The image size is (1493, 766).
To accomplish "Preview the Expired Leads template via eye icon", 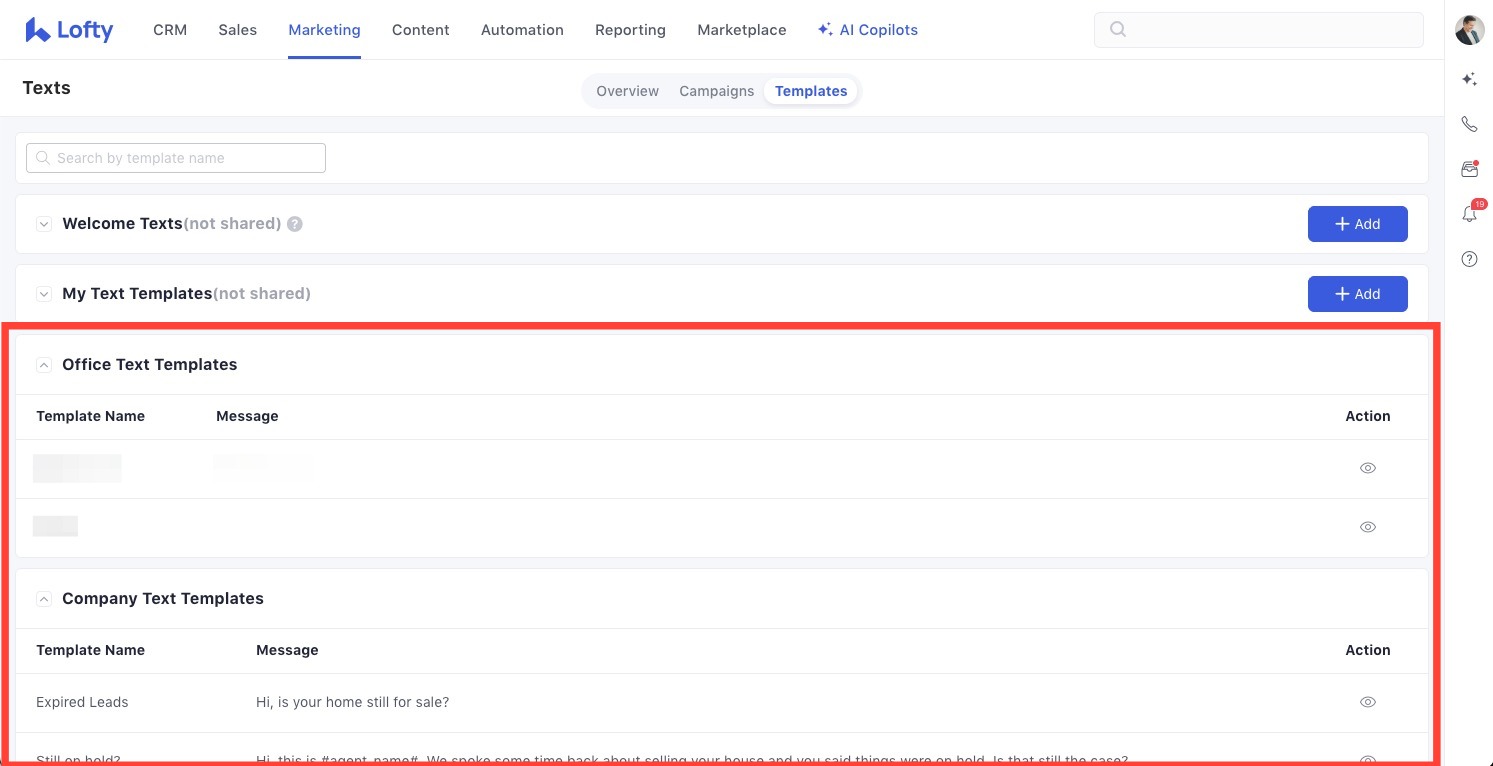I will click(x=1367, y=702).
